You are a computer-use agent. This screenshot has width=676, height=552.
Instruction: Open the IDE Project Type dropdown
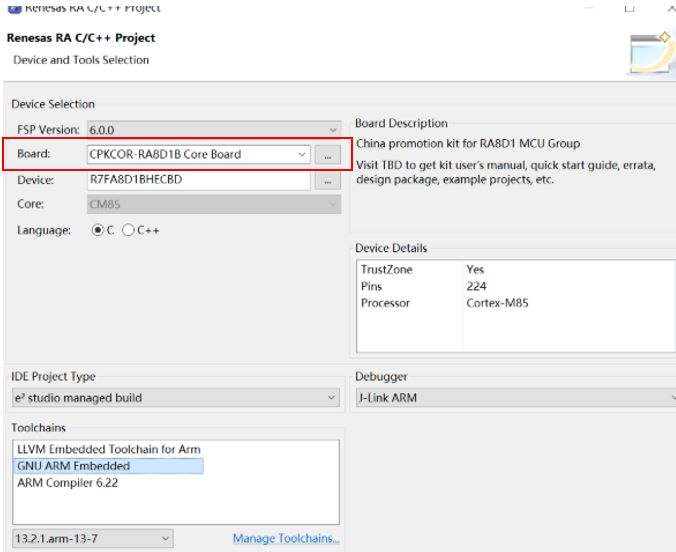(x=176, y=398)
